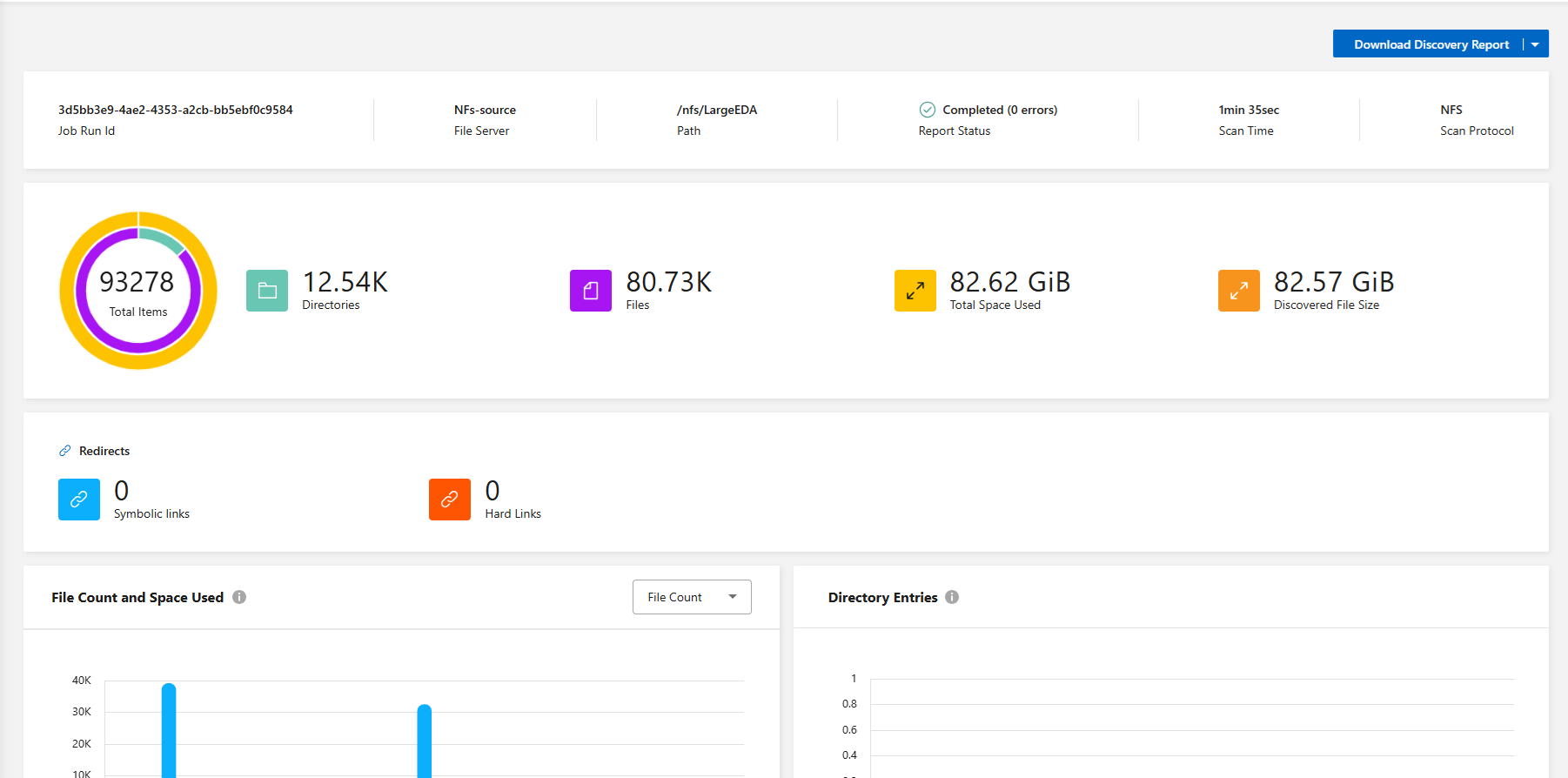Click the 82.62 GiB total space value
Screen dimensions: 1568x778
coord(1010,282)
